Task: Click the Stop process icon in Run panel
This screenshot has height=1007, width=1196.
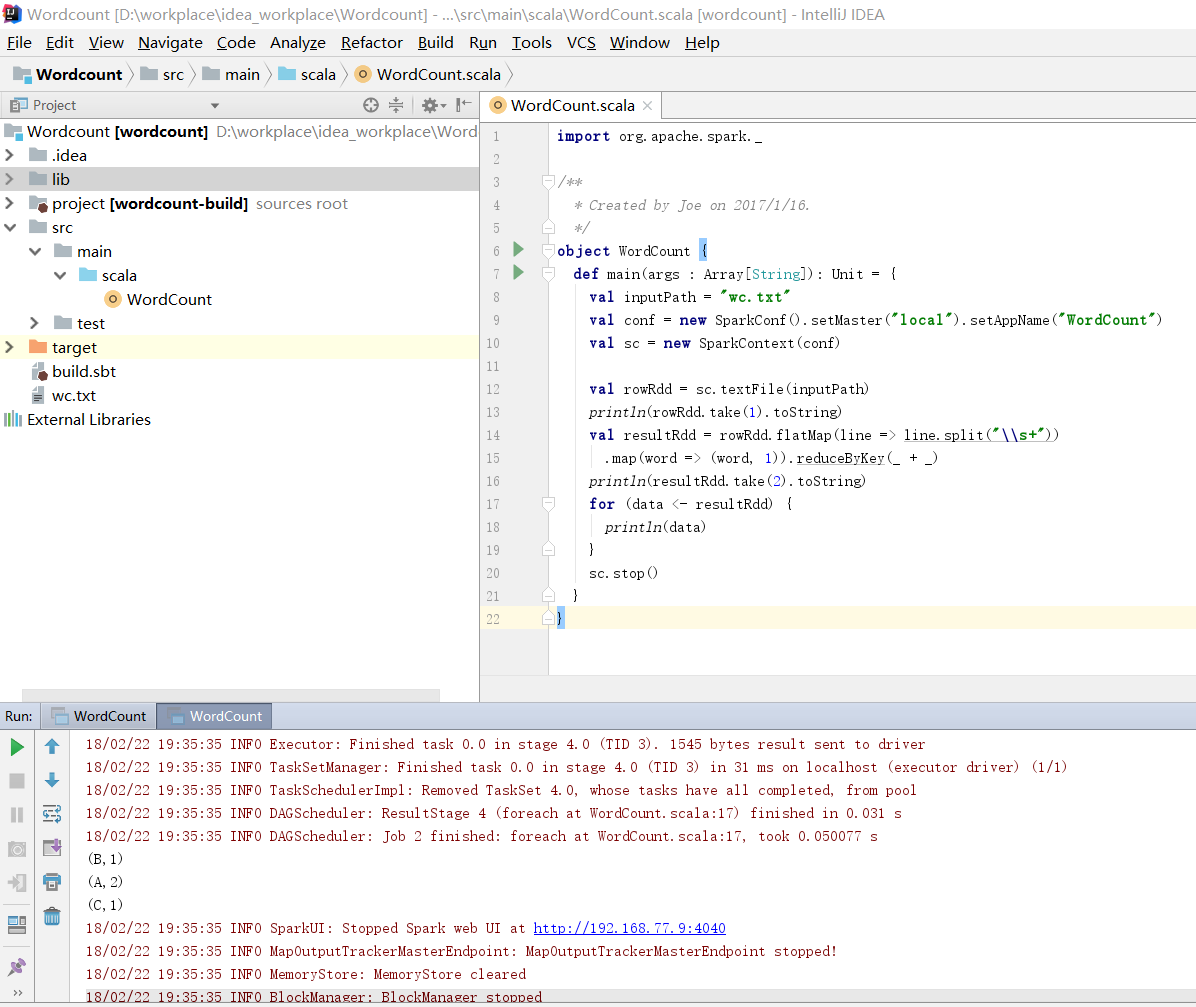Action: [x=17, y=780]
